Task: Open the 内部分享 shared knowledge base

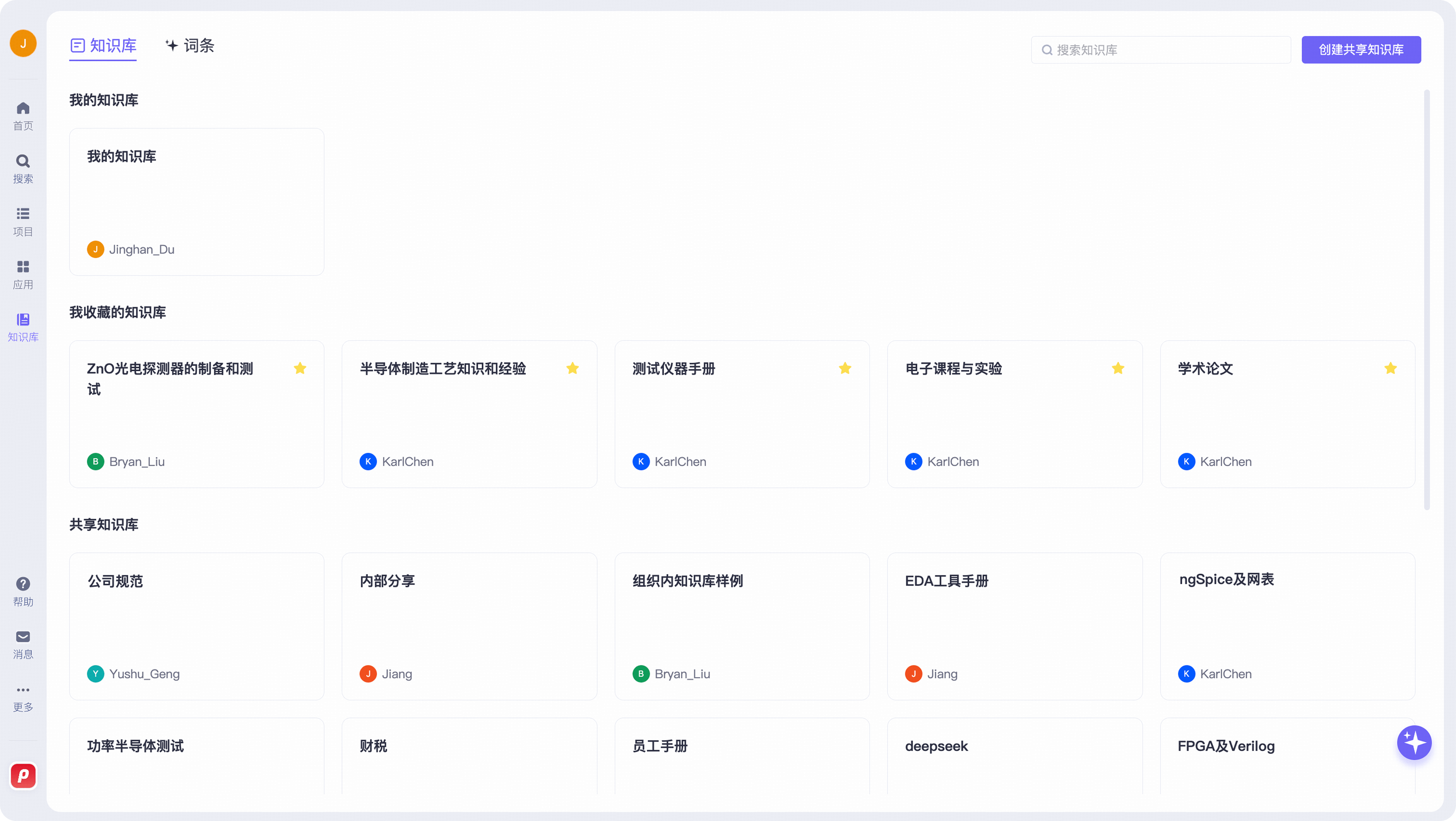Action: click(x=469, y=627)
